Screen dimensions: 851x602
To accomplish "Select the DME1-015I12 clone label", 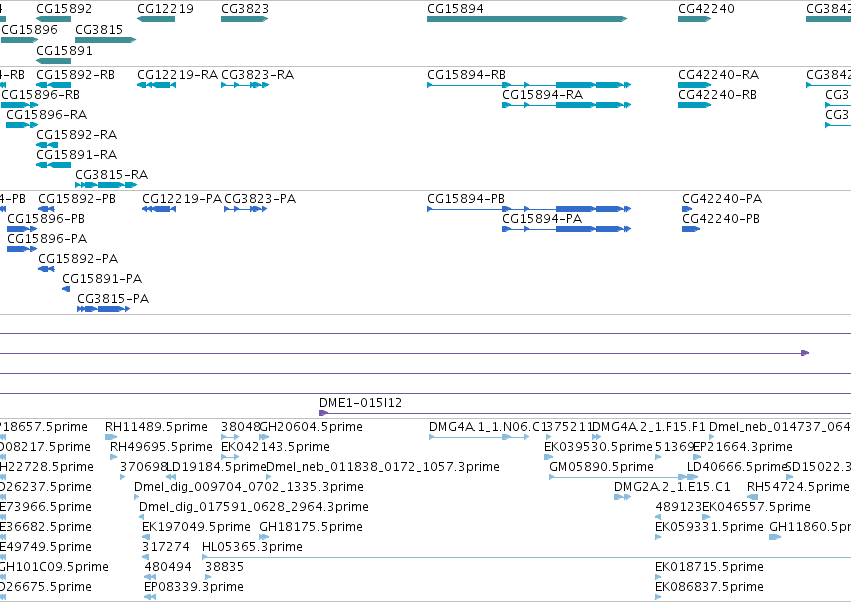I will tap(360, 403).
